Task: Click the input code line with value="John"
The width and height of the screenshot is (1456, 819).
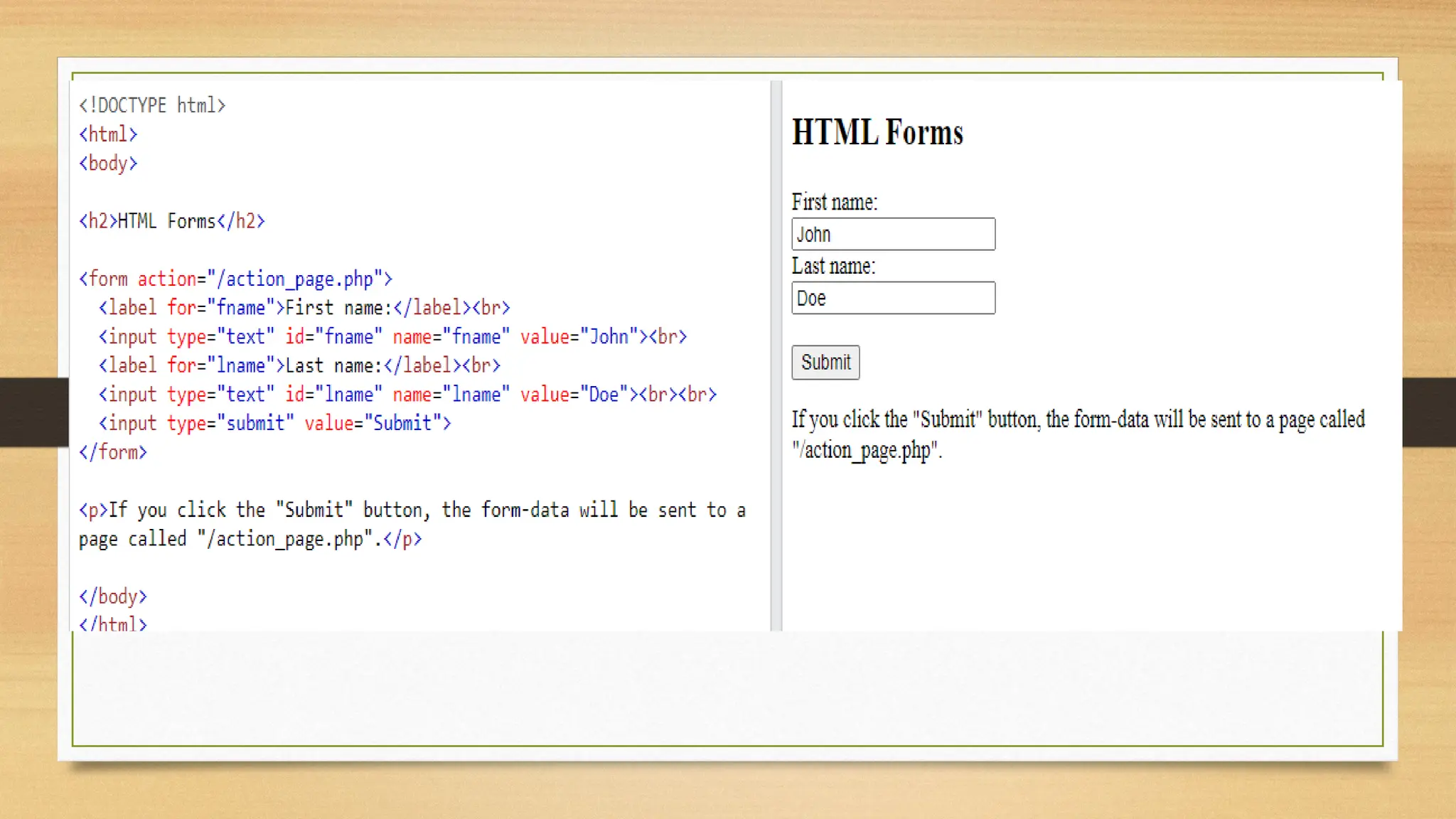Action: pyautogui.click(x=392, y=336)
